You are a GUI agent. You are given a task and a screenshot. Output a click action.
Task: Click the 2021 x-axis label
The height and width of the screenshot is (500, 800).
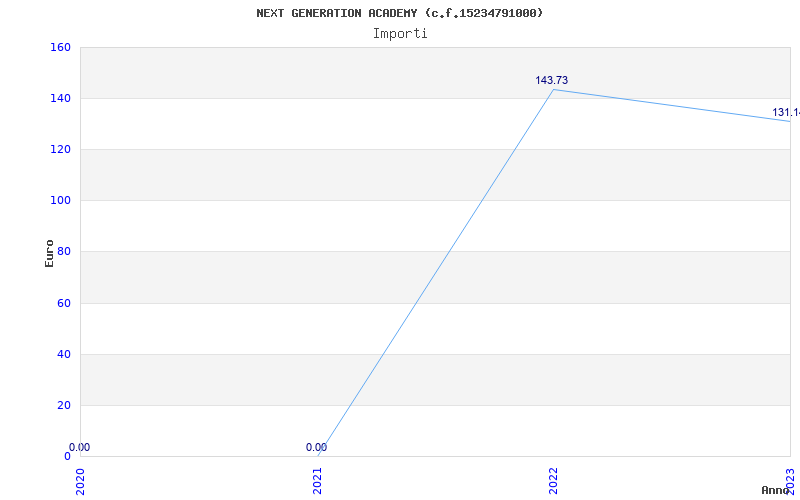[x=317, y=481]
